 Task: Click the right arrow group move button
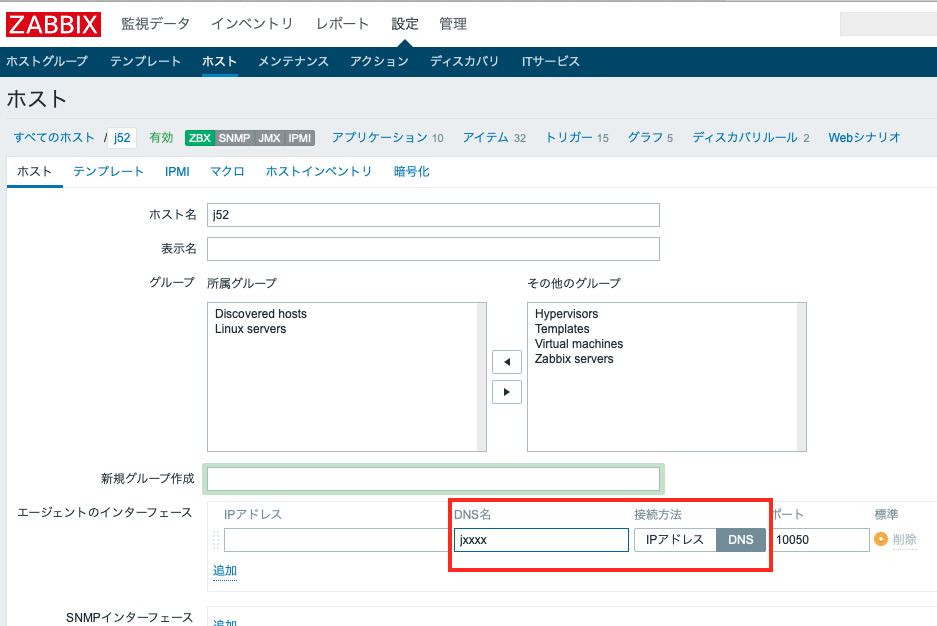tap(506, 392)
